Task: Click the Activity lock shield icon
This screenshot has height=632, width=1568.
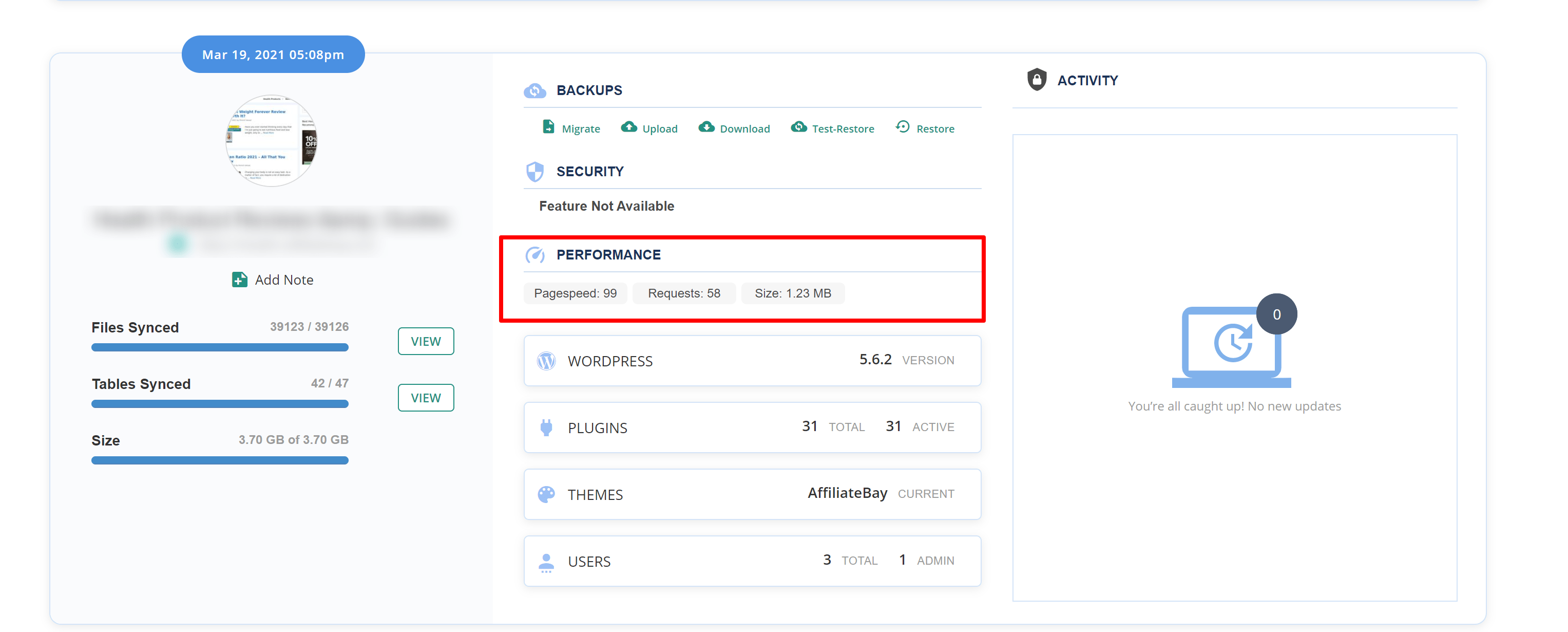Action: pyautogui.click(x=1037, y=80)
